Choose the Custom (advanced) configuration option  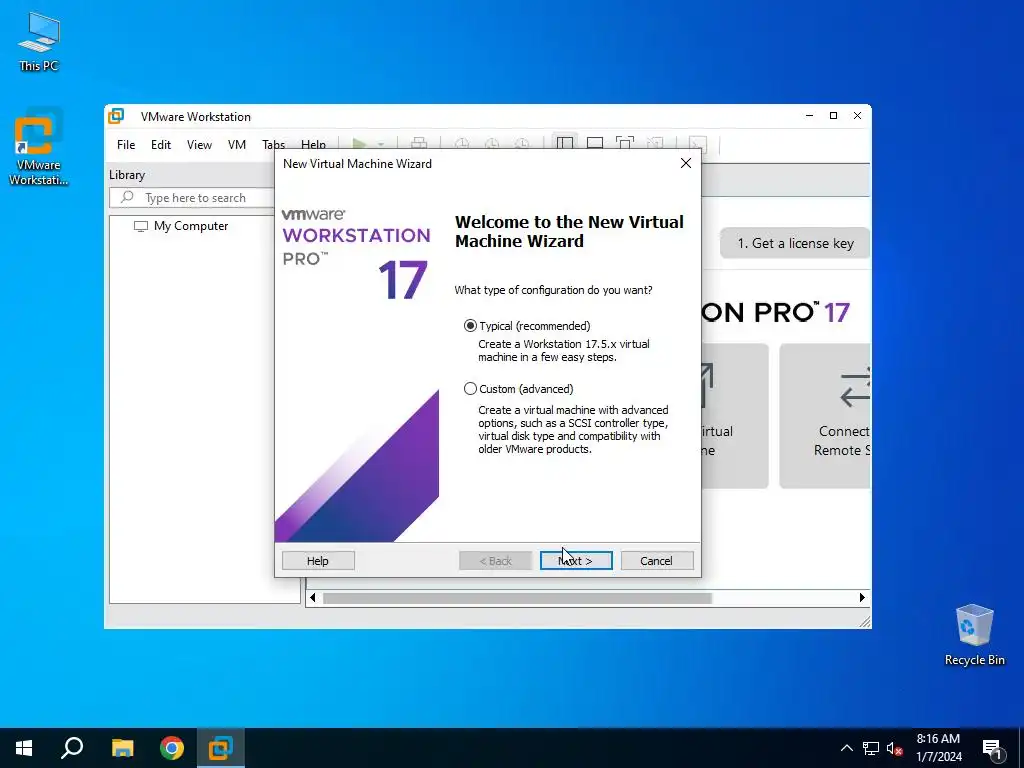[470, 389]
